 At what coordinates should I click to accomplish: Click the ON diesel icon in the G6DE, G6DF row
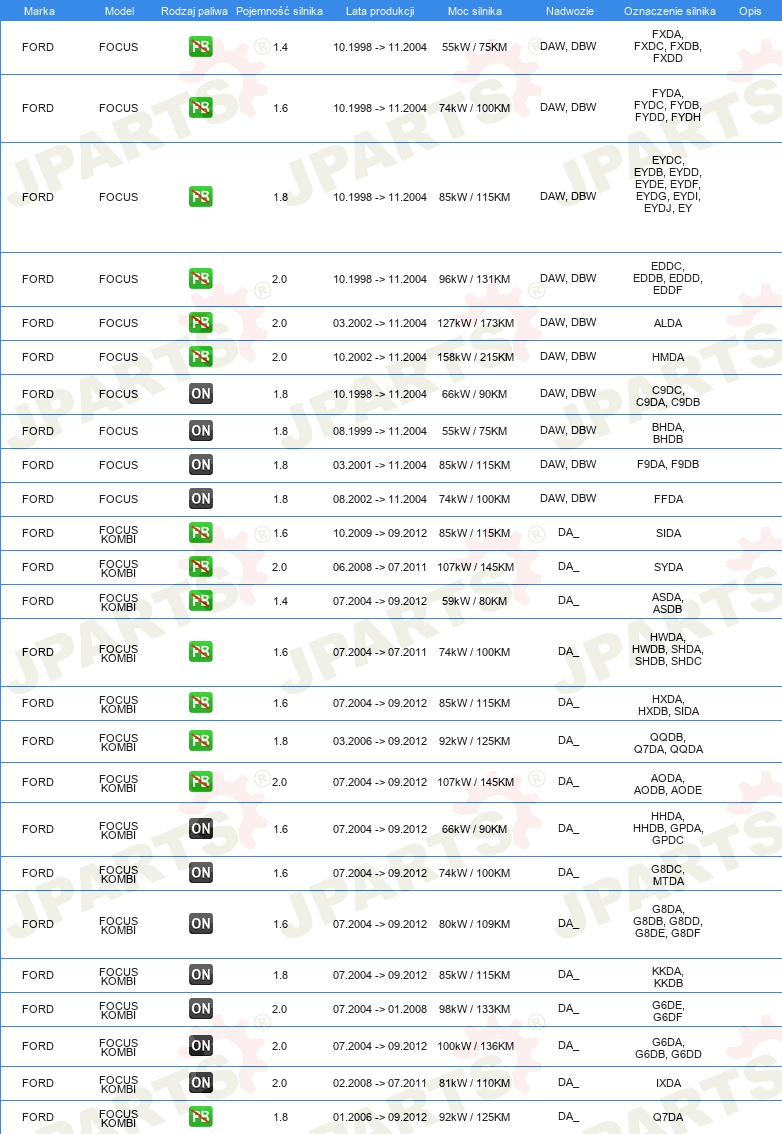(200, 1009)
